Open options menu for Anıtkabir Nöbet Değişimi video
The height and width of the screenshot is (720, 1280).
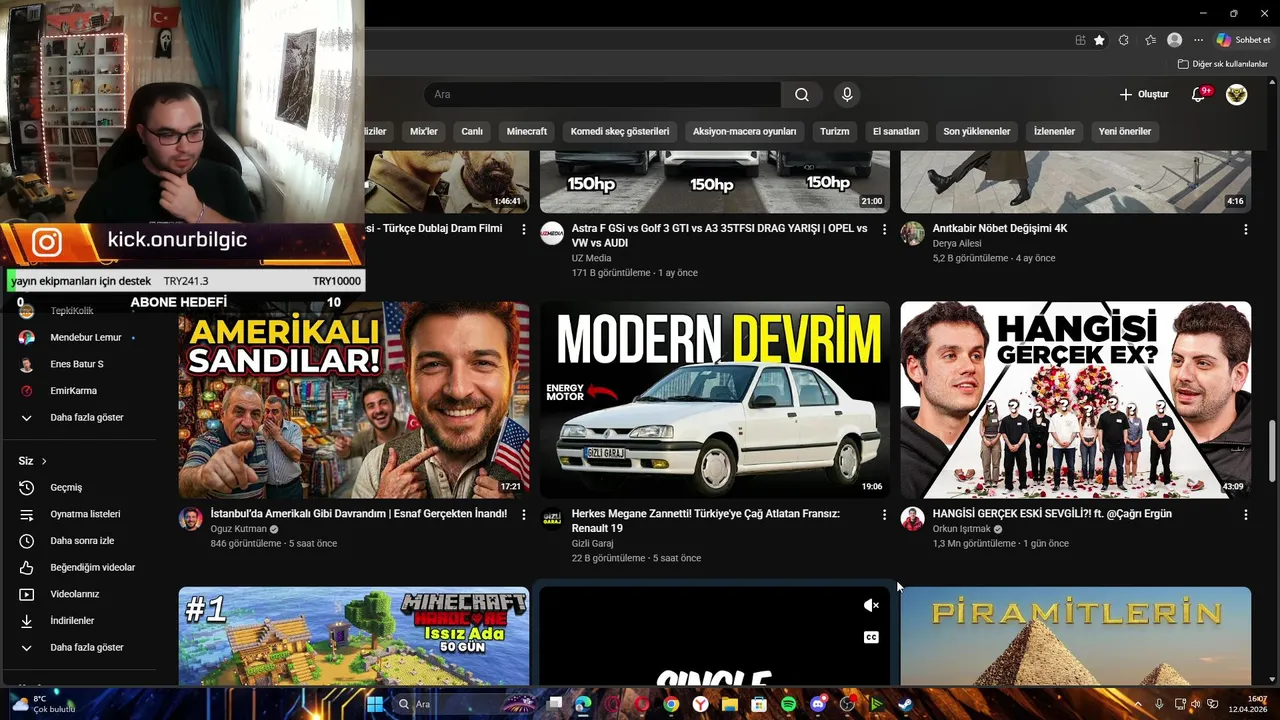[1245, 229]
